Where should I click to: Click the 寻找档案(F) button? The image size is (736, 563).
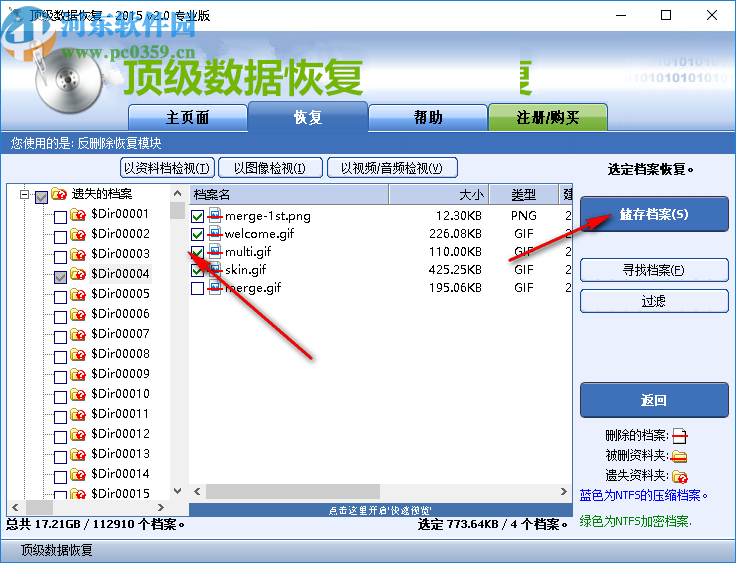(654, 270)
